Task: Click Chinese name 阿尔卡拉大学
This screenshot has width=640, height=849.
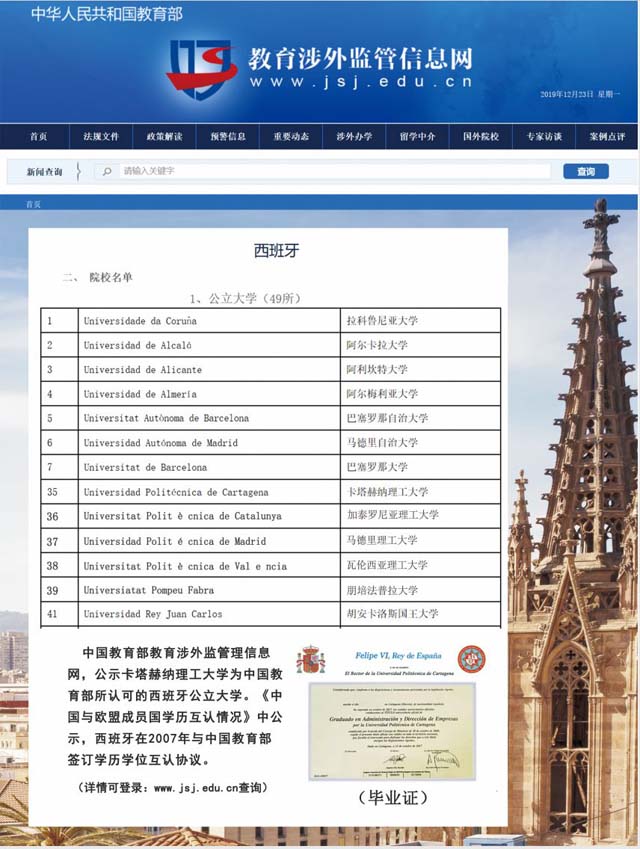Action: coord(377,345)
